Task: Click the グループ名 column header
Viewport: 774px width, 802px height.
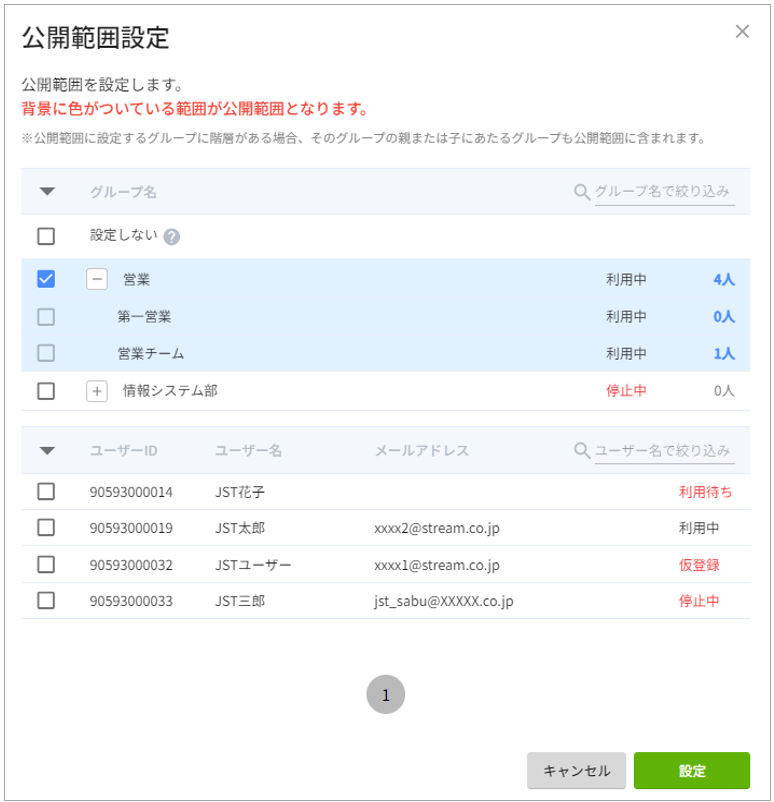Action: (x=123, y=192)
